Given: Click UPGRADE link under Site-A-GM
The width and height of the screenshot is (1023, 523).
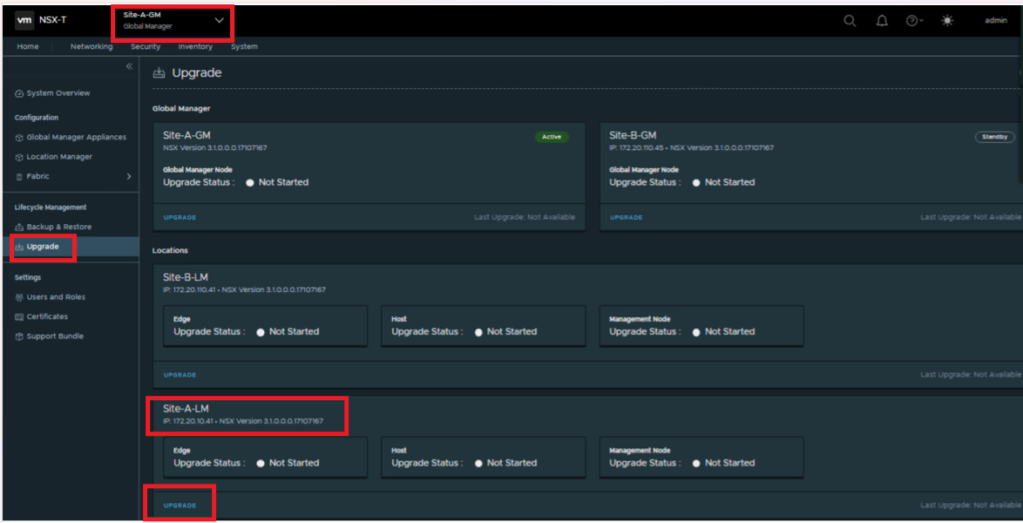Looking at the screenshot, I should coord(180,217).
